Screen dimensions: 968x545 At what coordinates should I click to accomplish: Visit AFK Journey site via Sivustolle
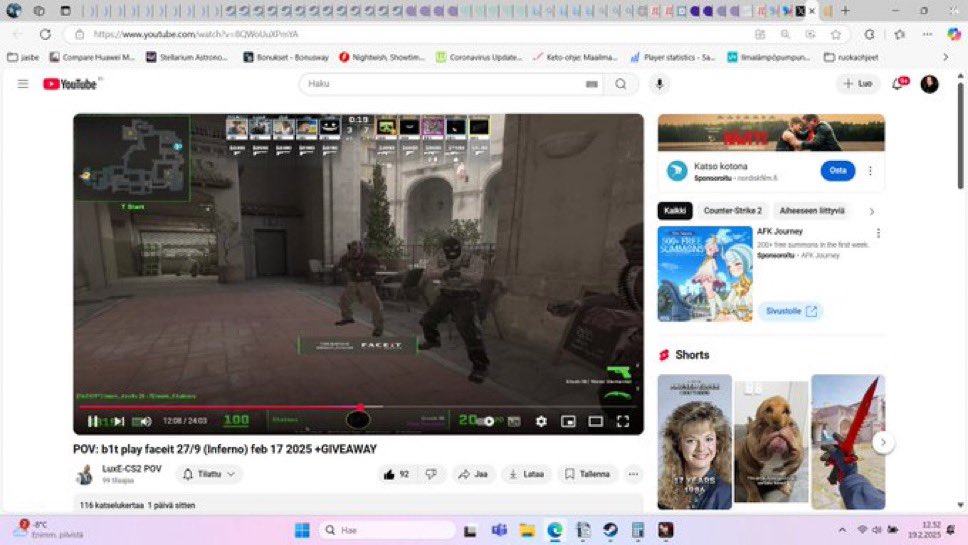[x=790, y=311]
